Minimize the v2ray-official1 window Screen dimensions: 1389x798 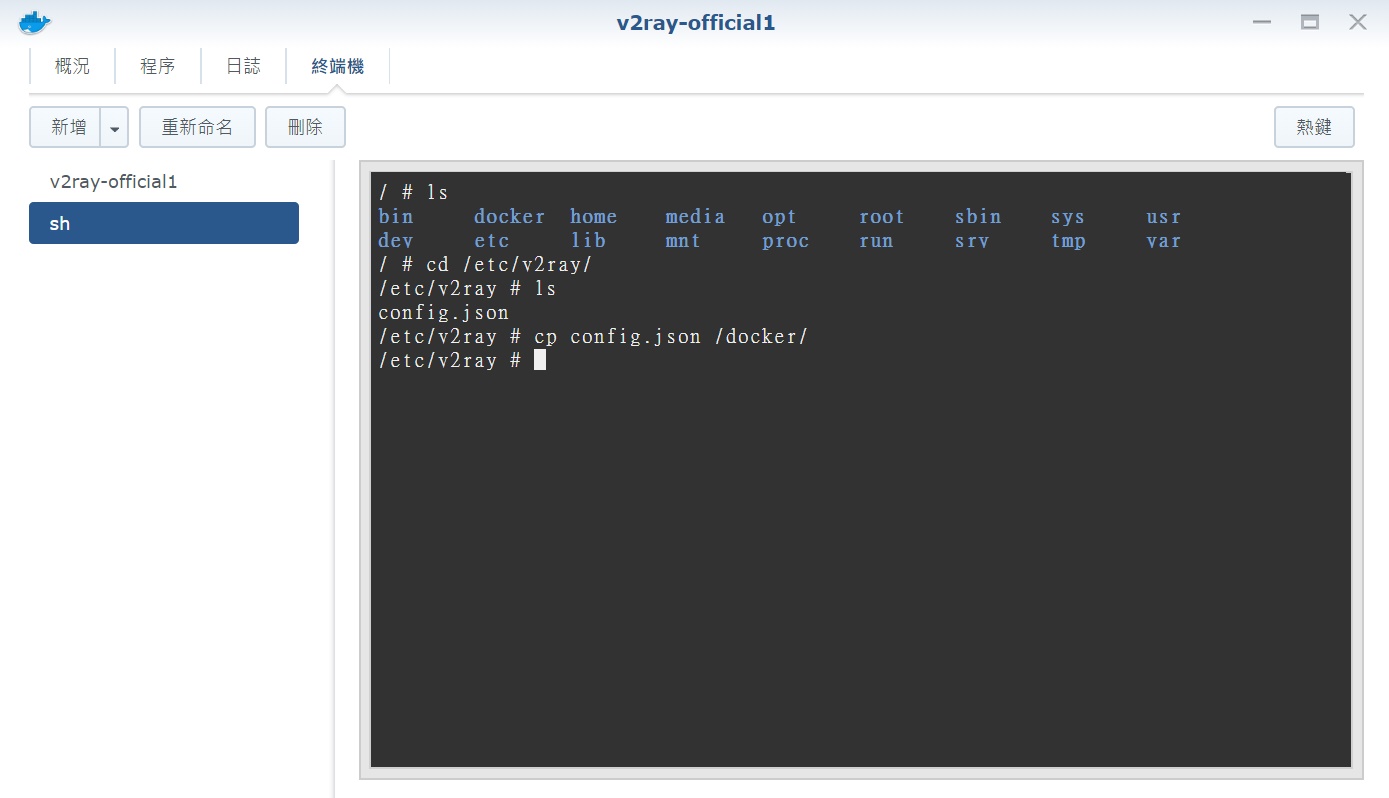click(x=1261, y=21)
